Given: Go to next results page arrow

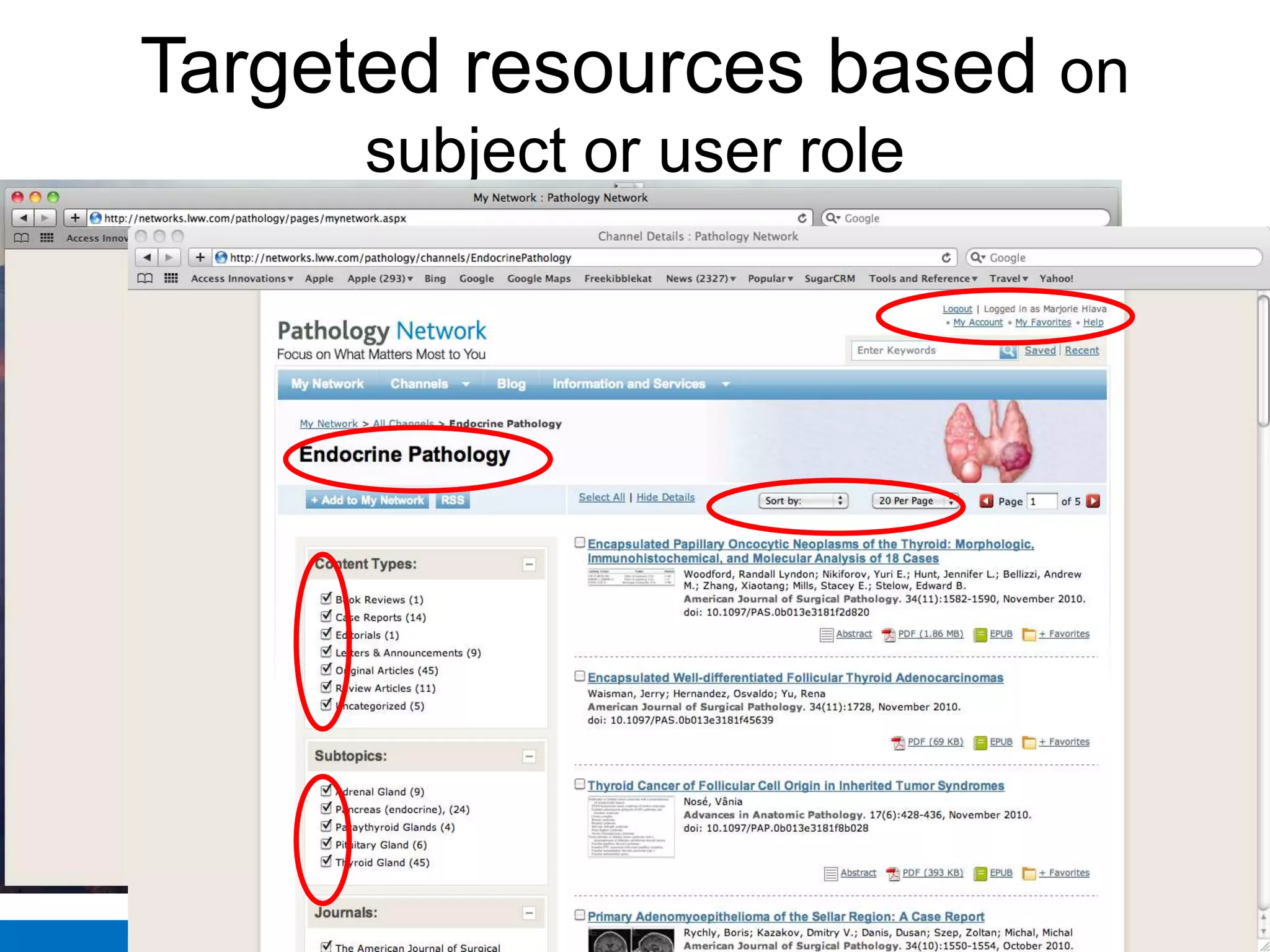Looking at the screenshot, I should point(1093,501).
